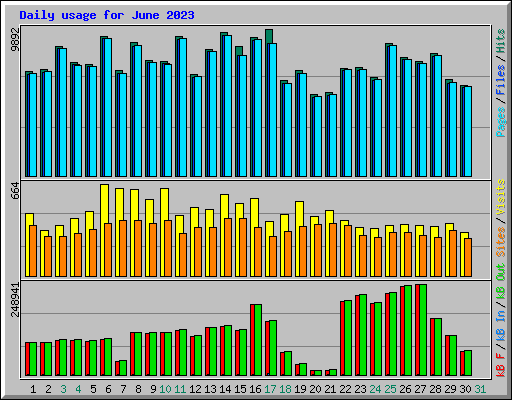This screenshot has width=512, height=400.
Task: Select green weekend day 4 label
Action: [78, 389]
